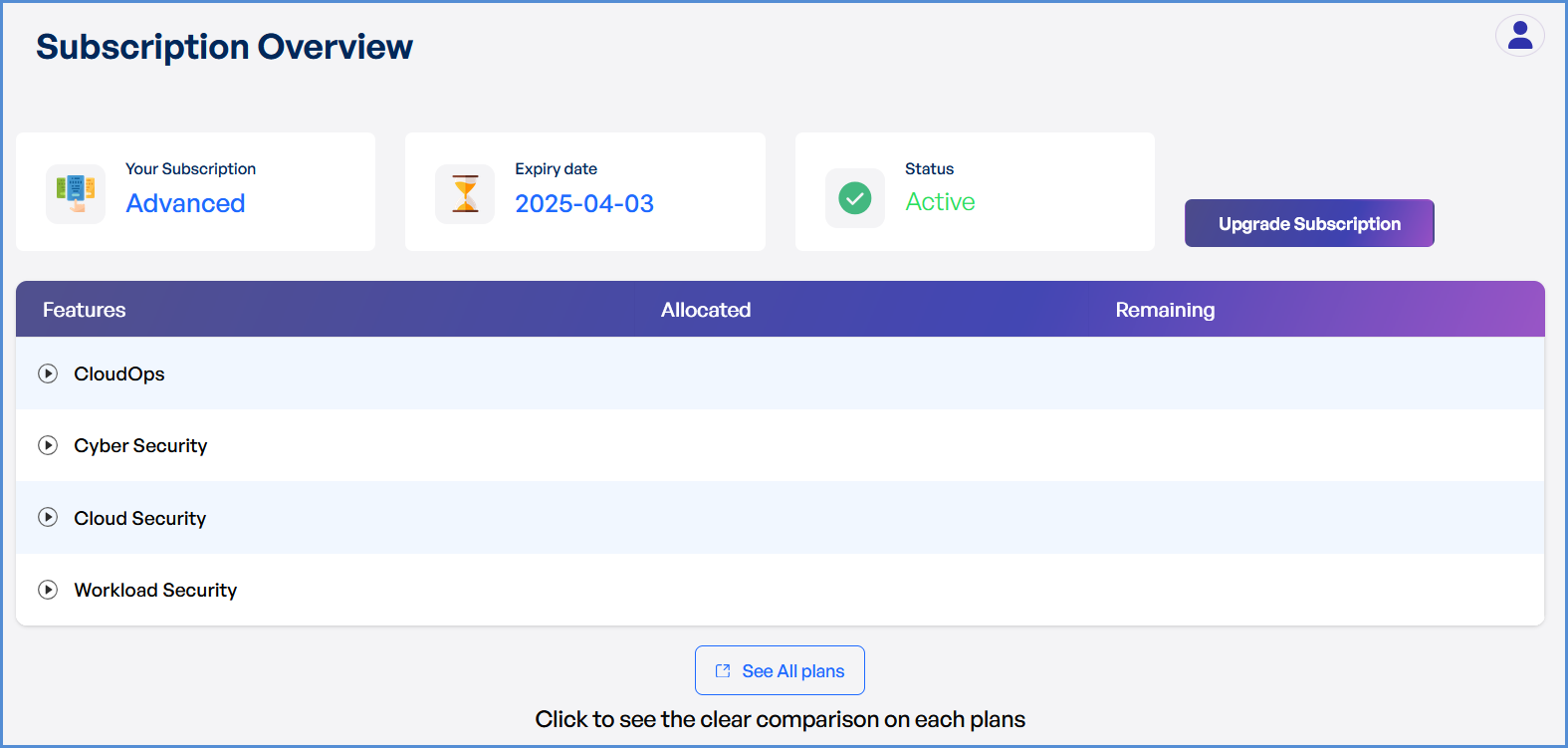Click the Advanced subscription plan text
This screenshot has width=1568, height=748.
click(185, 203)
